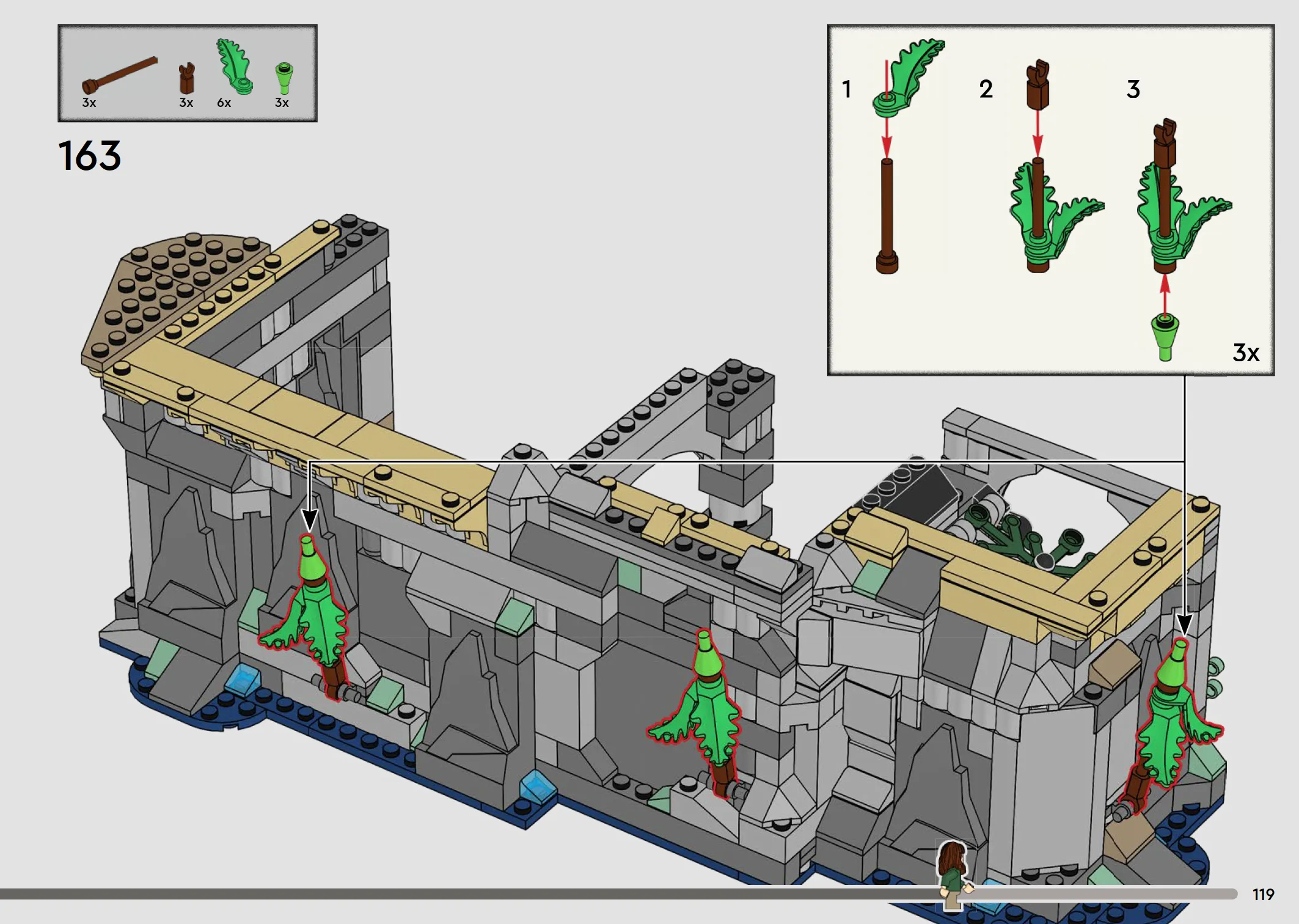Click sub-step number 2 in the inset
Image resolution: width=1299 pixels, height=924 pixels.
[x=986, y=89]
